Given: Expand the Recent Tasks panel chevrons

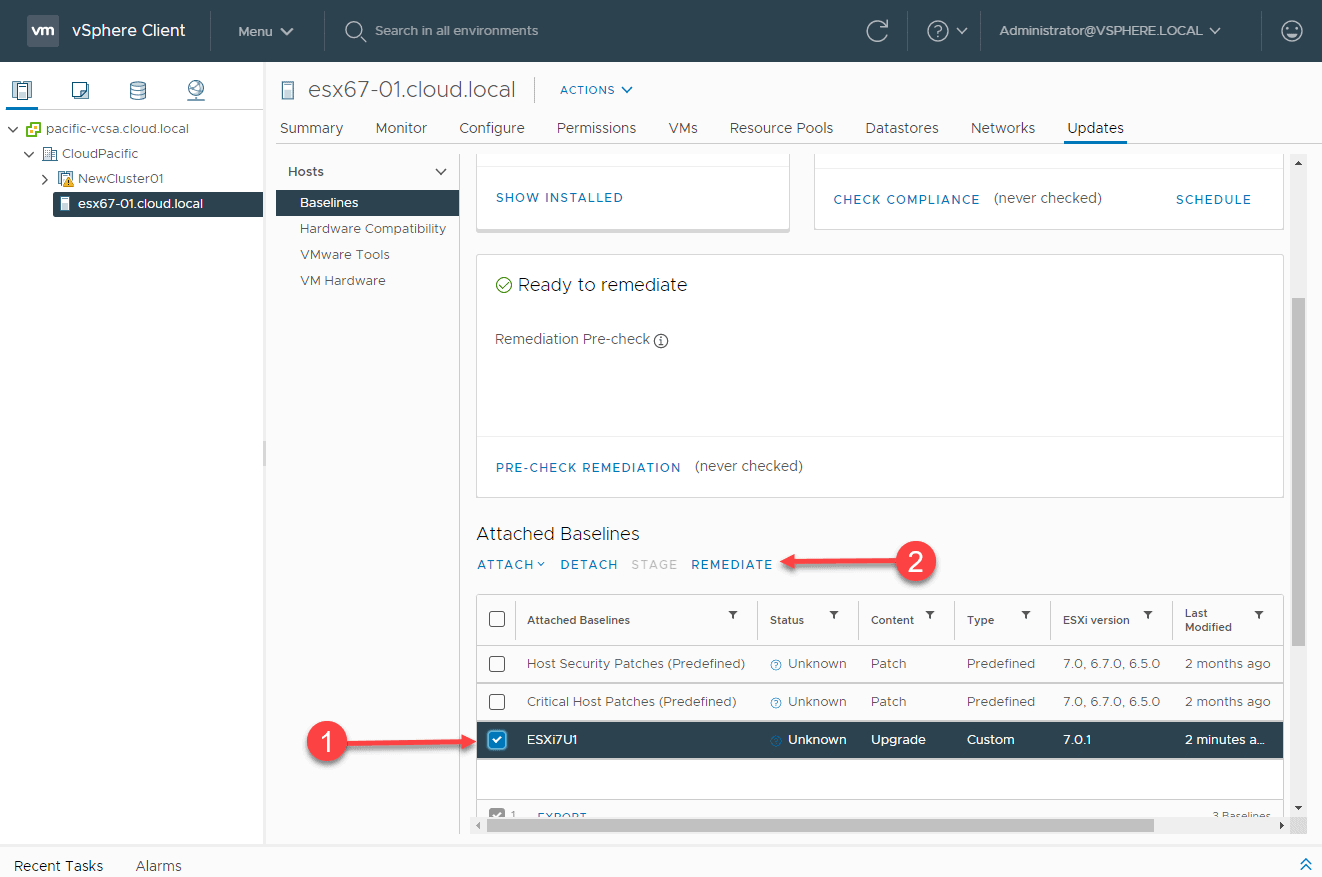Looking at the screenshot, I should [1305, 864].
